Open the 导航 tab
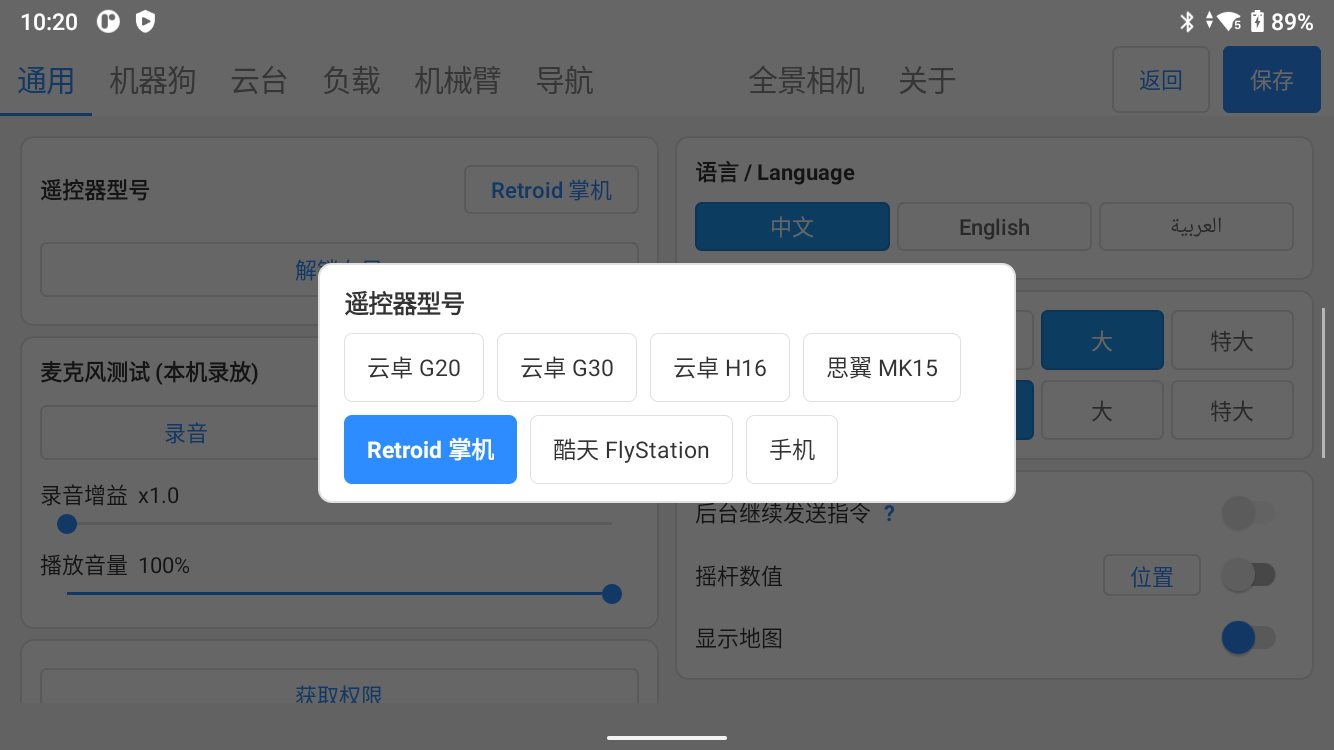The height and width of the screenshot is (750, 1334). [564, 80]
